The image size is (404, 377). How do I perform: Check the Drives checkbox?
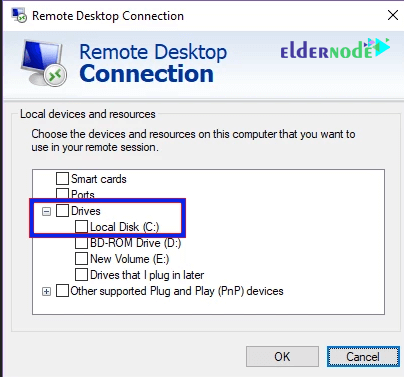62,211
